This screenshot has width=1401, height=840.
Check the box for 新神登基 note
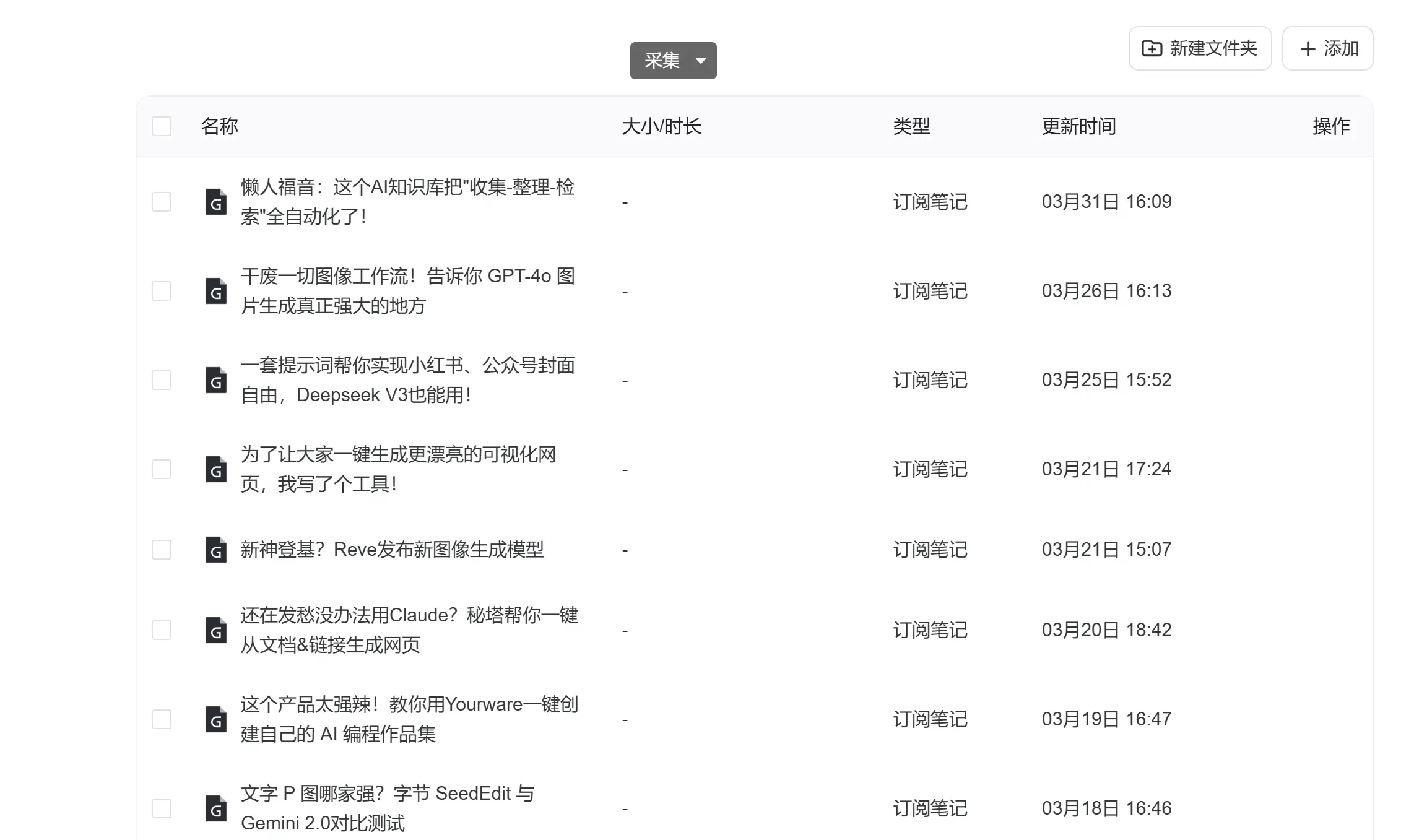point(162,550)
